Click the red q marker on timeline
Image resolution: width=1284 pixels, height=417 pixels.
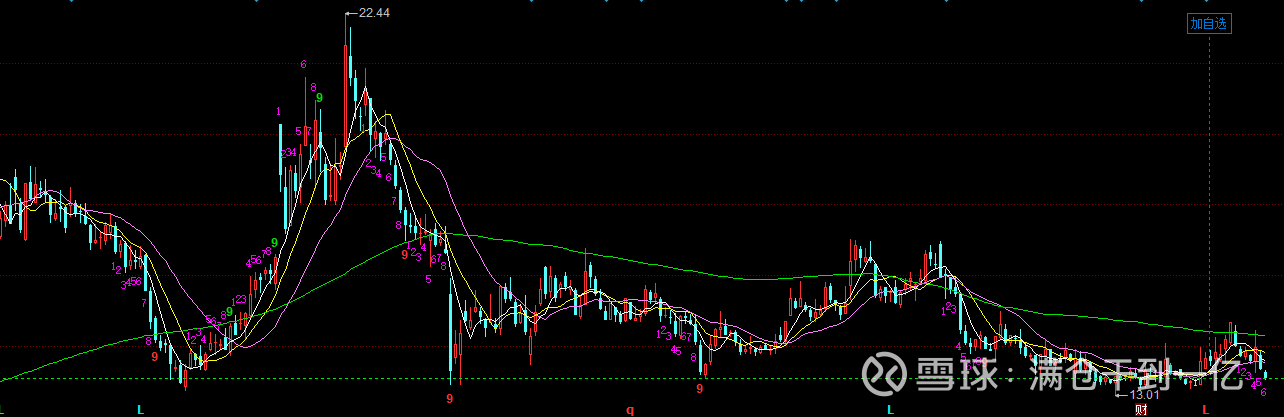pos(630,410)
